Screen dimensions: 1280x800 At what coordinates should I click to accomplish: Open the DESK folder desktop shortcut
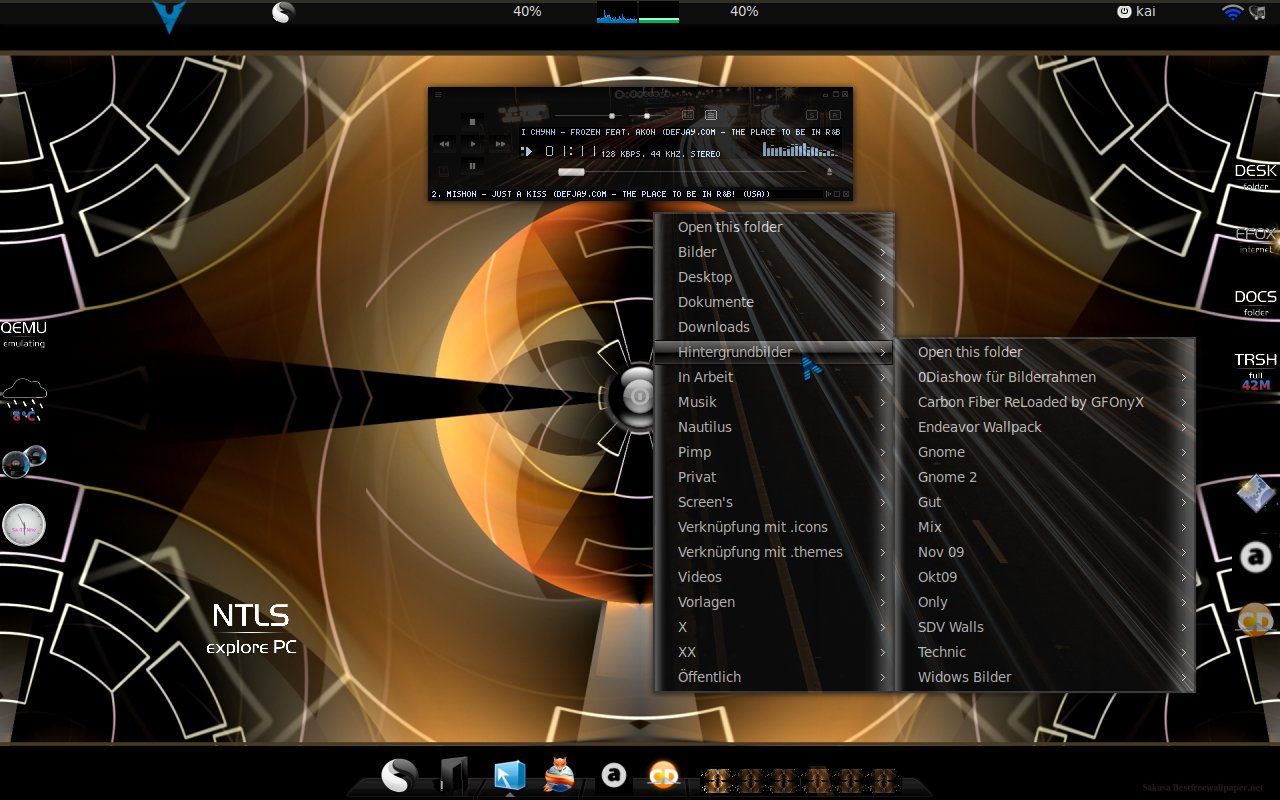pyautogui.click(x=1255, y=176)
